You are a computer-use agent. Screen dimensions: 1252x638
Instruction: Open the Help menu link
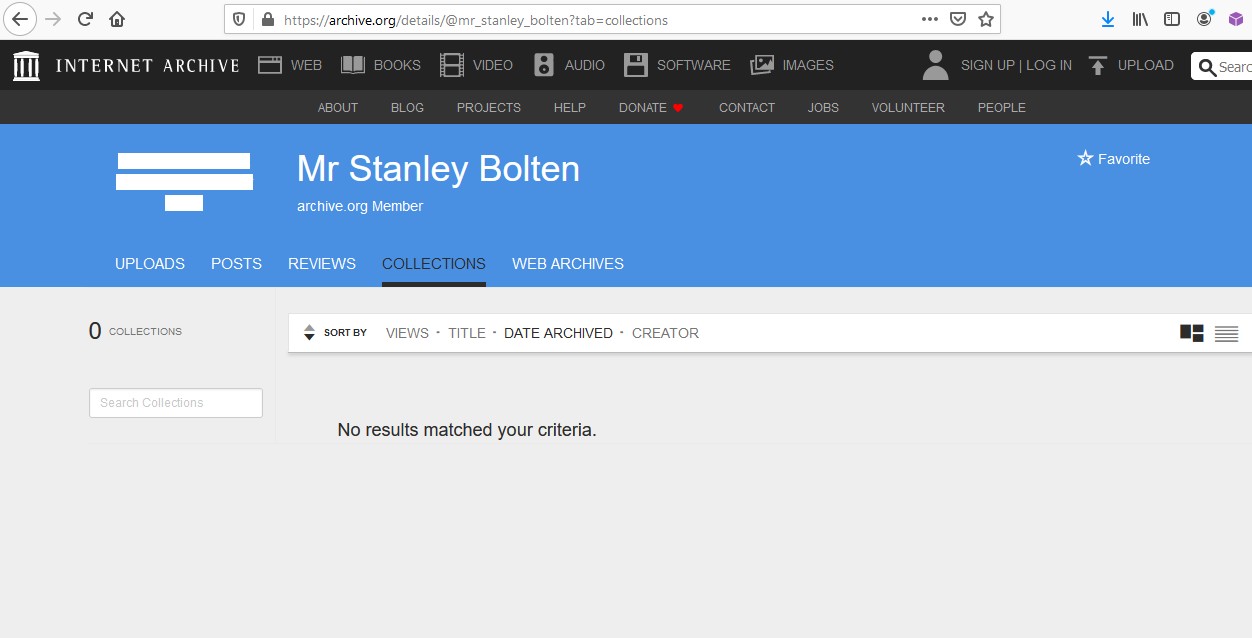(570, 107)
